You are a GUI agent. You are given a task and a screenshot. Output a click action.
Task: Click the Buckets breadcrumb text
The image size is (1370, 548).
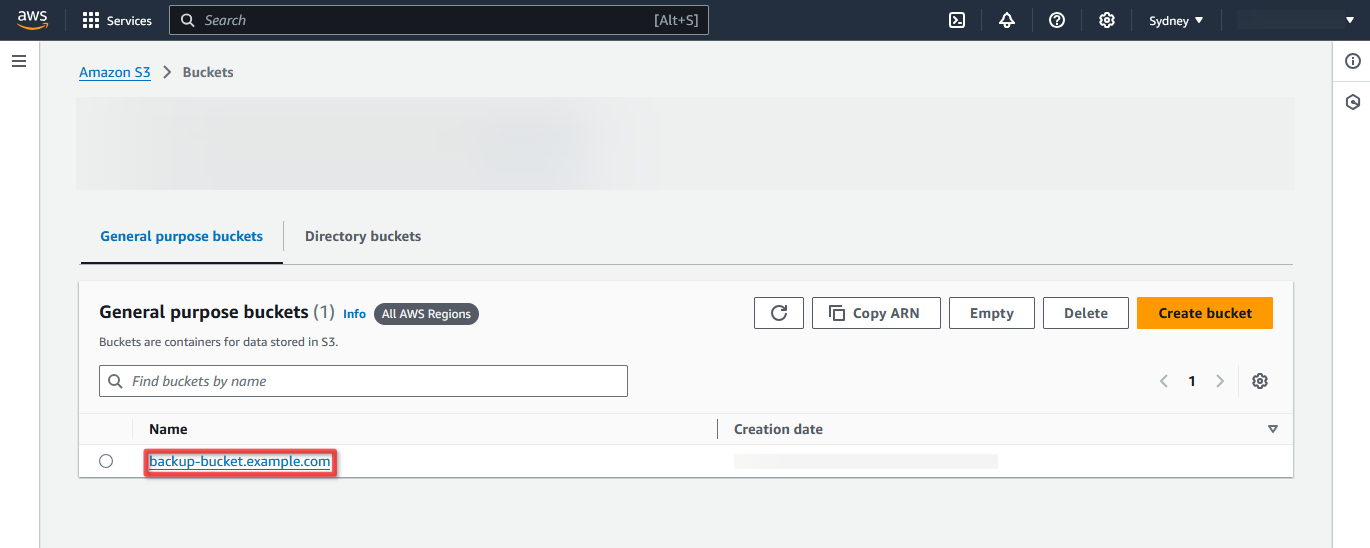click(x=208, y=72)
